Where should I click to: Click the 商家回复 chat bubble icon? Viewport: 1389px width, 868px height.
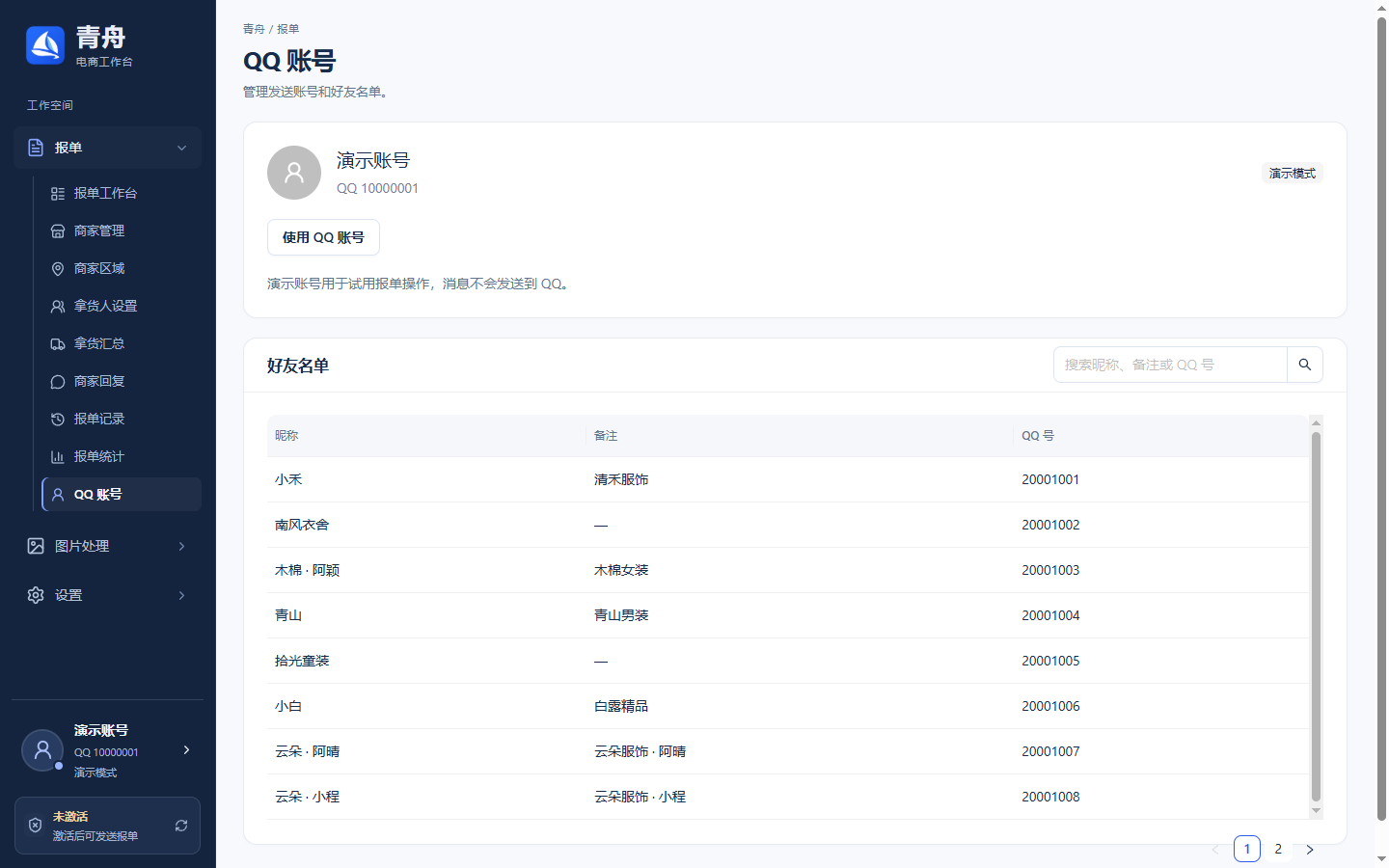click(x=58, y=382)
